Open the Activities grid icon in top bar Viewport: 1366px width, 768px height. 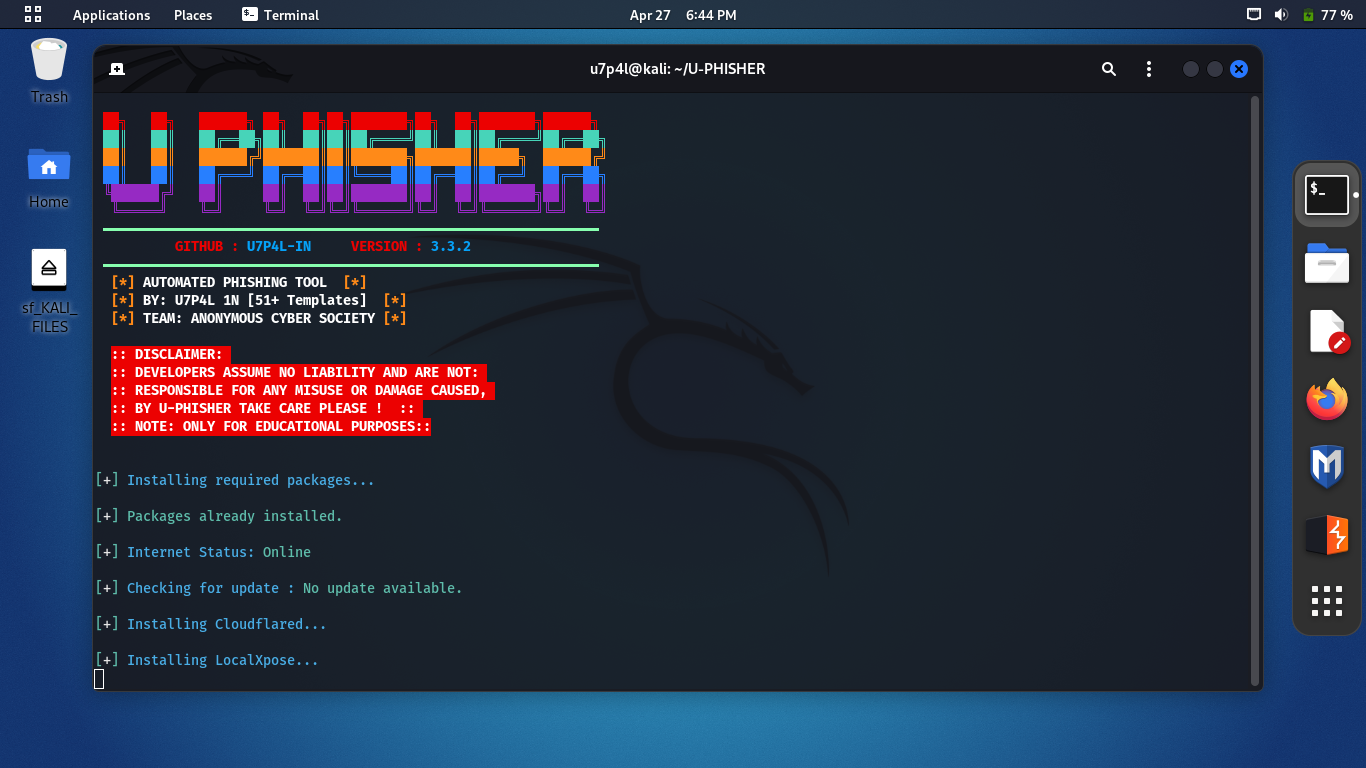(x=33, y=14)
